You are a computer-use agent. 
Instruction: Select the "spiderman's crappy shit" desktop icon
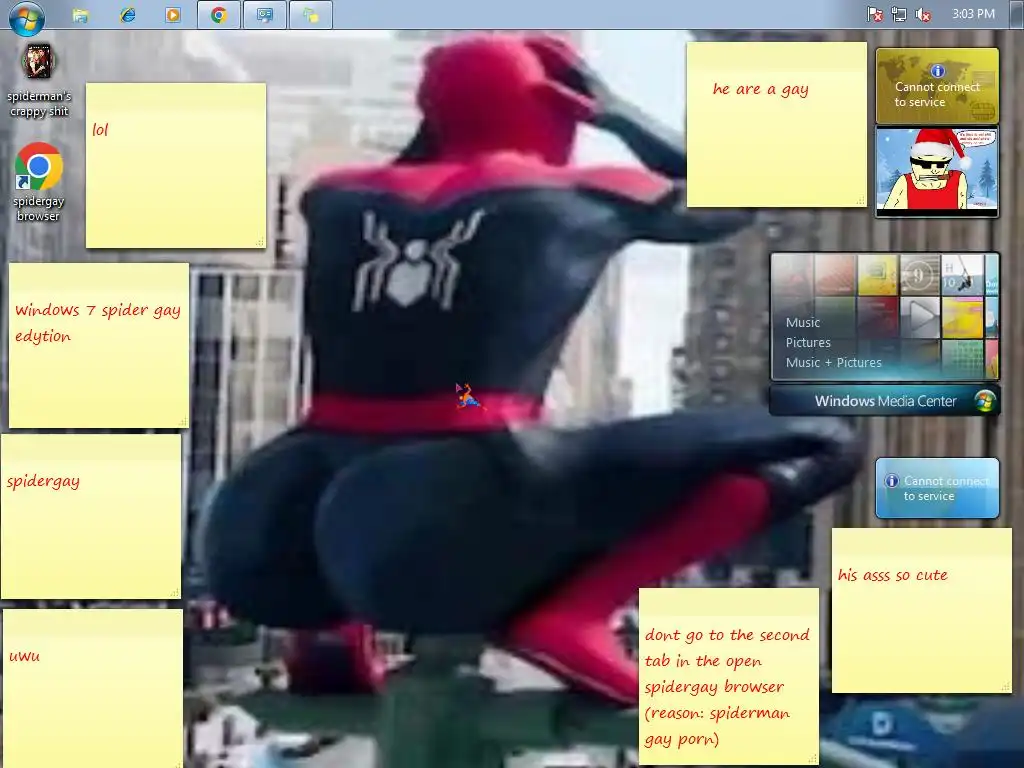point(39,82)
